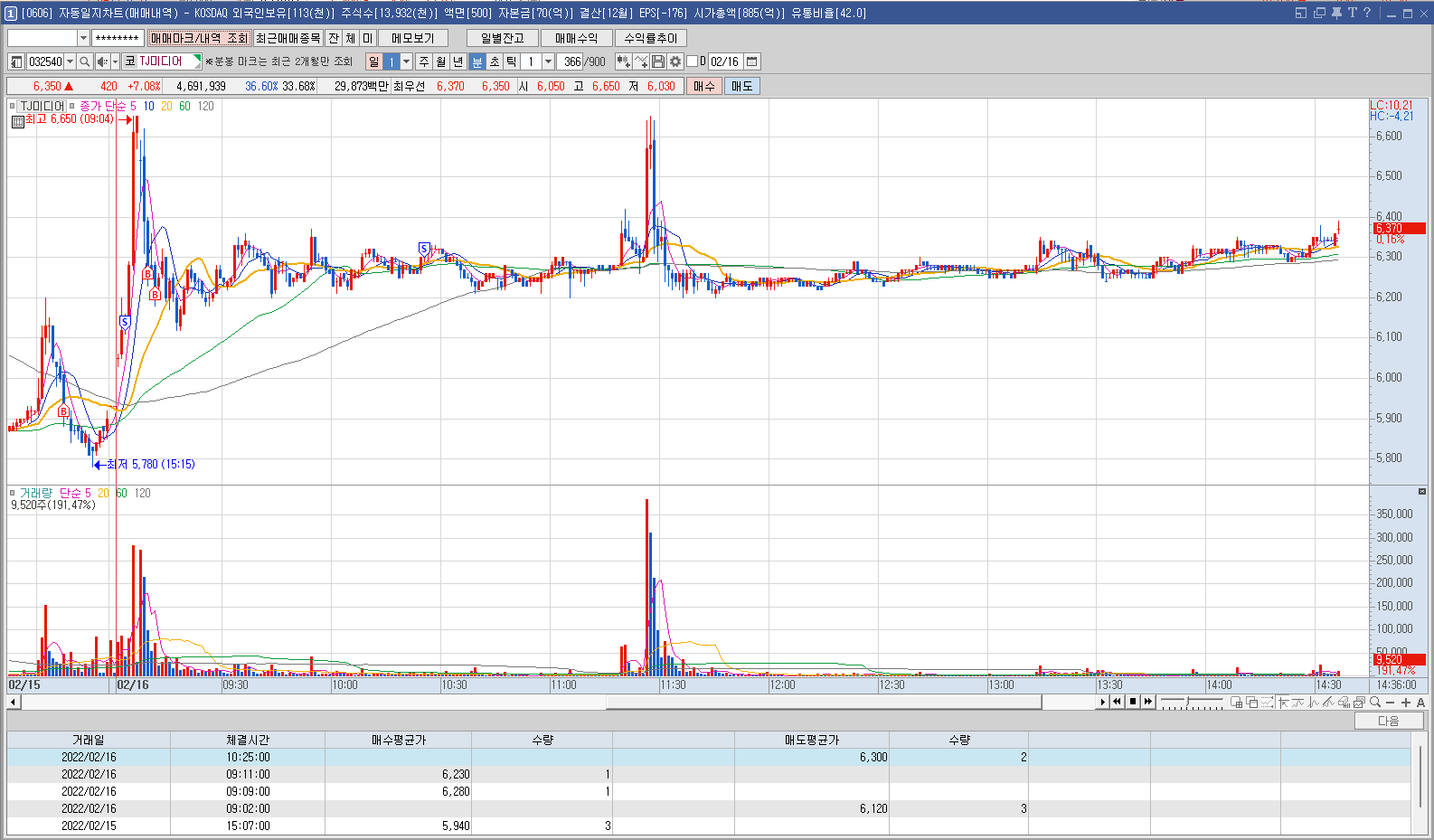Select the 주 weekly period button
Image resolution: width=1434 pixels, height=840 pixels.
(424, 61)
